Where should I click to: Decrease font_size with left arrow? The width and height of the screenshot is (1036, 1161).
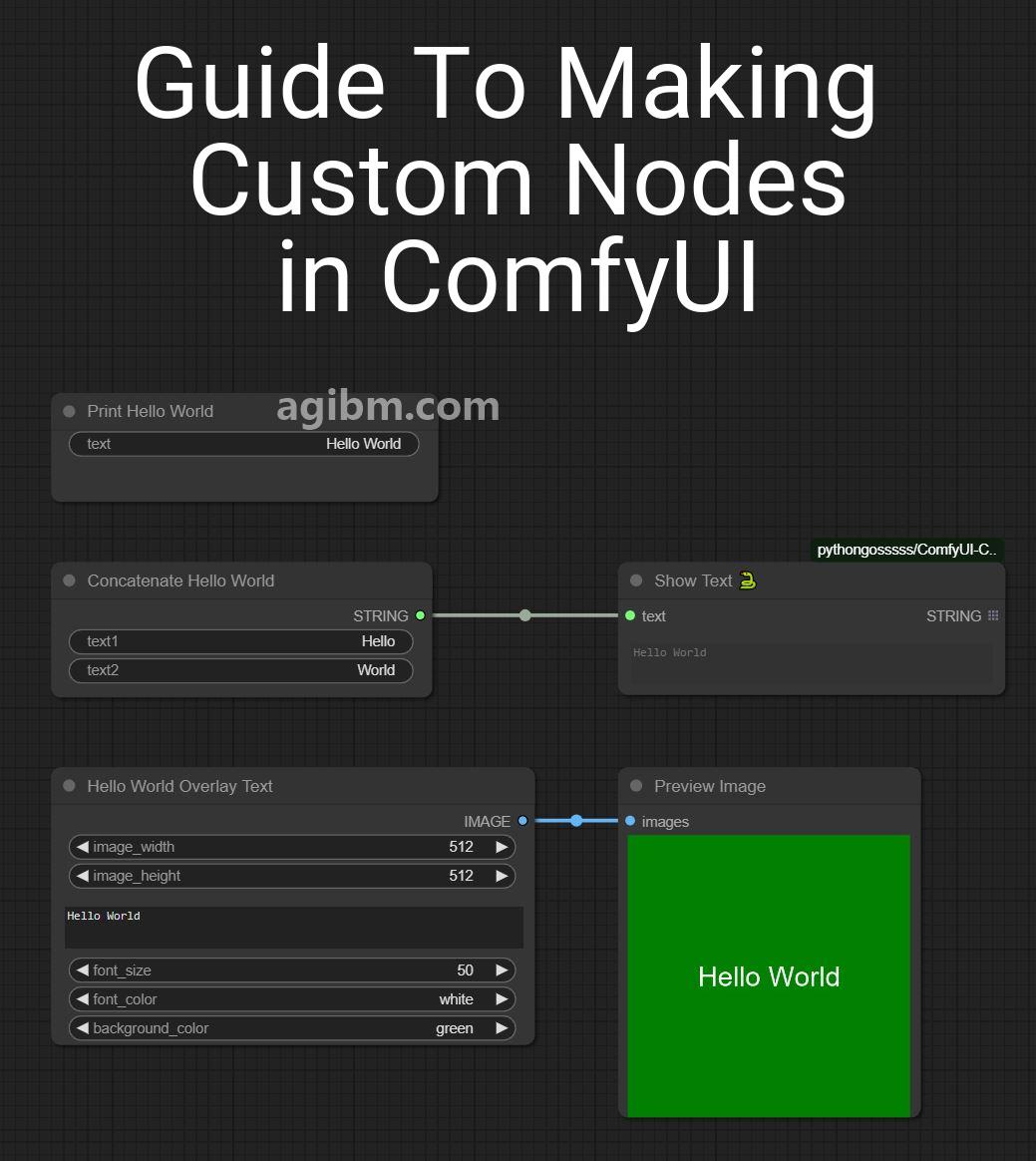82,969
